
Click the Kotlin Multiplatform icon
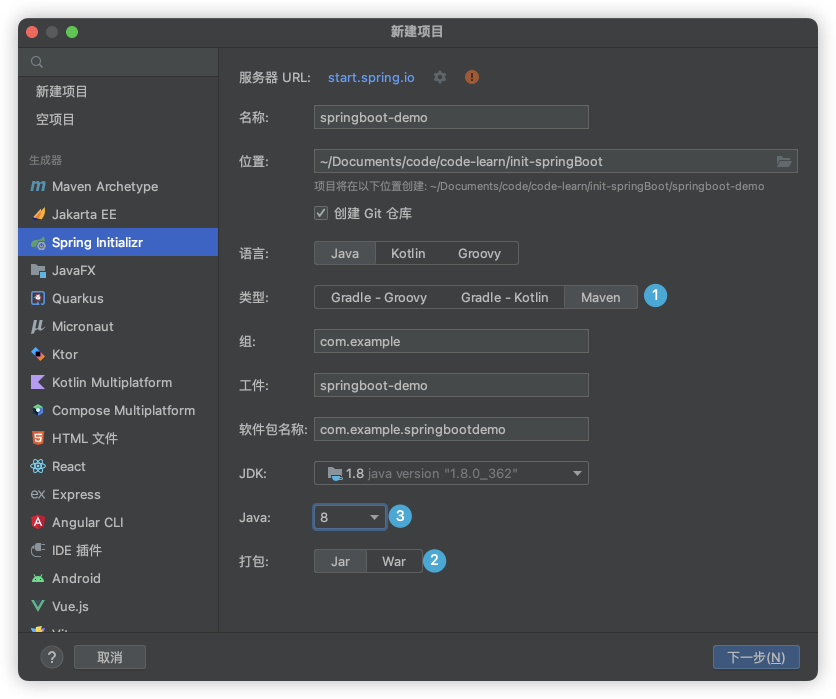(38, 382)
